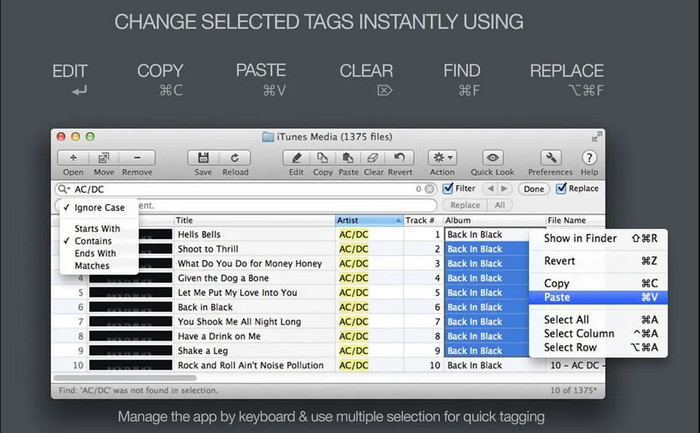Click artwork thumbnail in row 10
The height and width of the screenshot is (433, 700).
tap(130, 365)
